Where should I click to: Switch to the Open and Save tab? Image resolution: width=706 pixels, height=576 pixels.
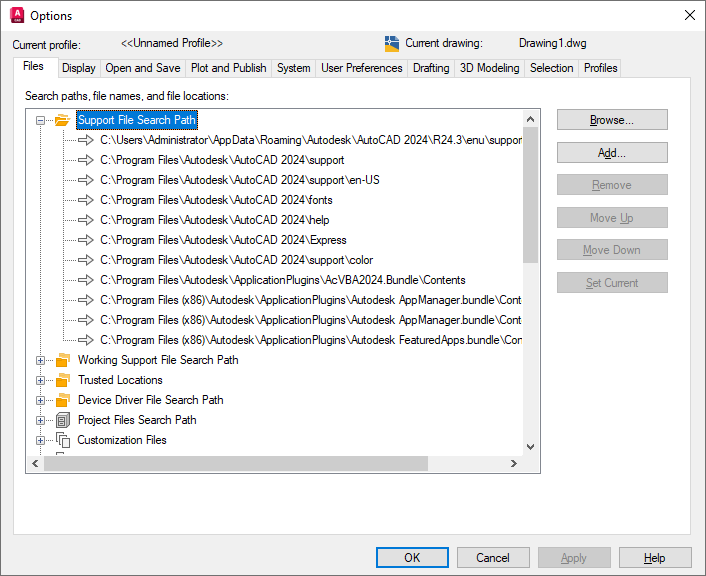[x=143, y=68]
